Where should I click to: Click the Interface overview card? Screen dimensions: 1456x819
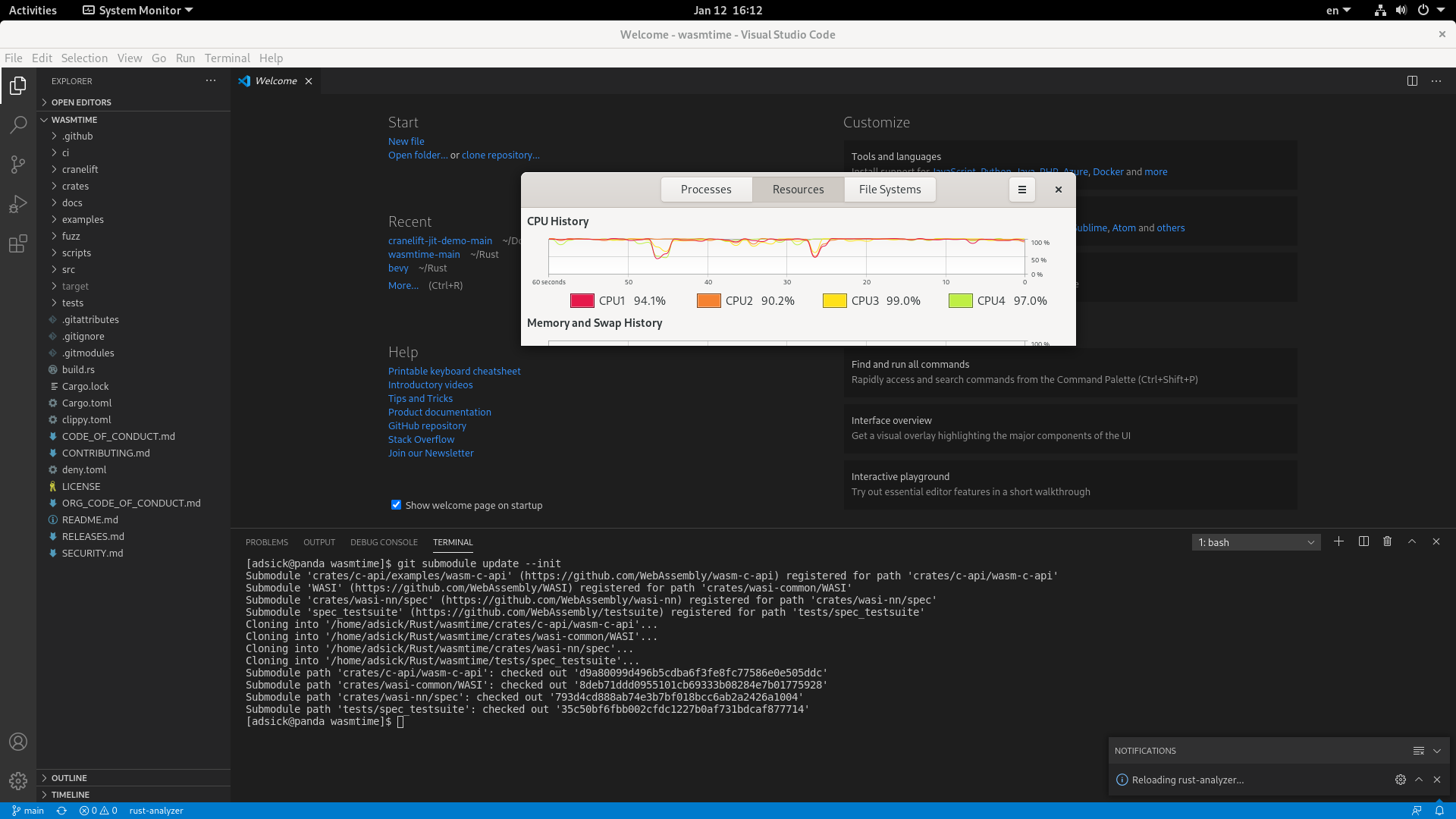tap(1070, 428)
